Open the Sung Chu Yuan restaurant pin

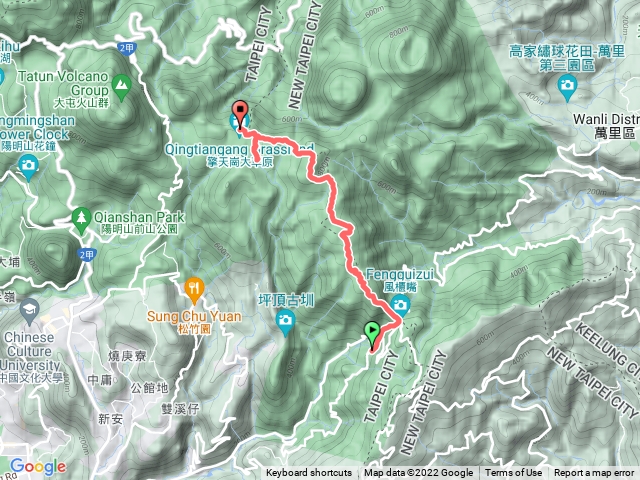pyautogui.click(x=194, y=291)
